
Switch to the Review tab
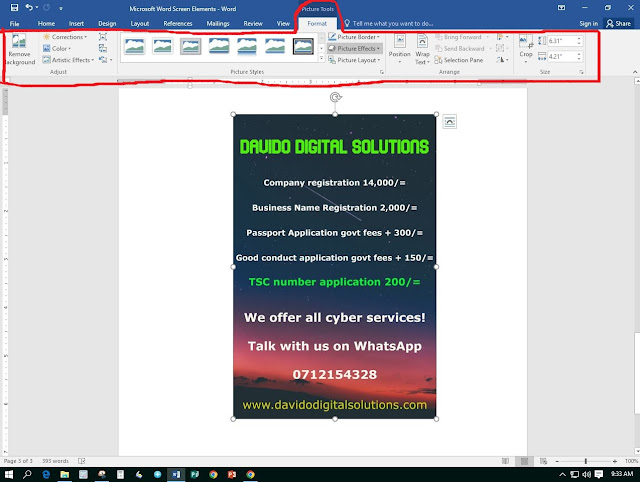tap(253, 24)
